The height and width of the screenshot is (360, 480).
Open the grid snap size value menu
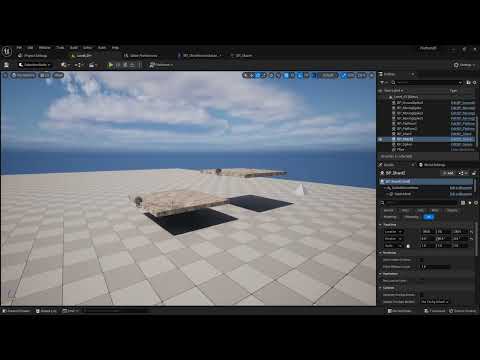(x=292, y=76)
